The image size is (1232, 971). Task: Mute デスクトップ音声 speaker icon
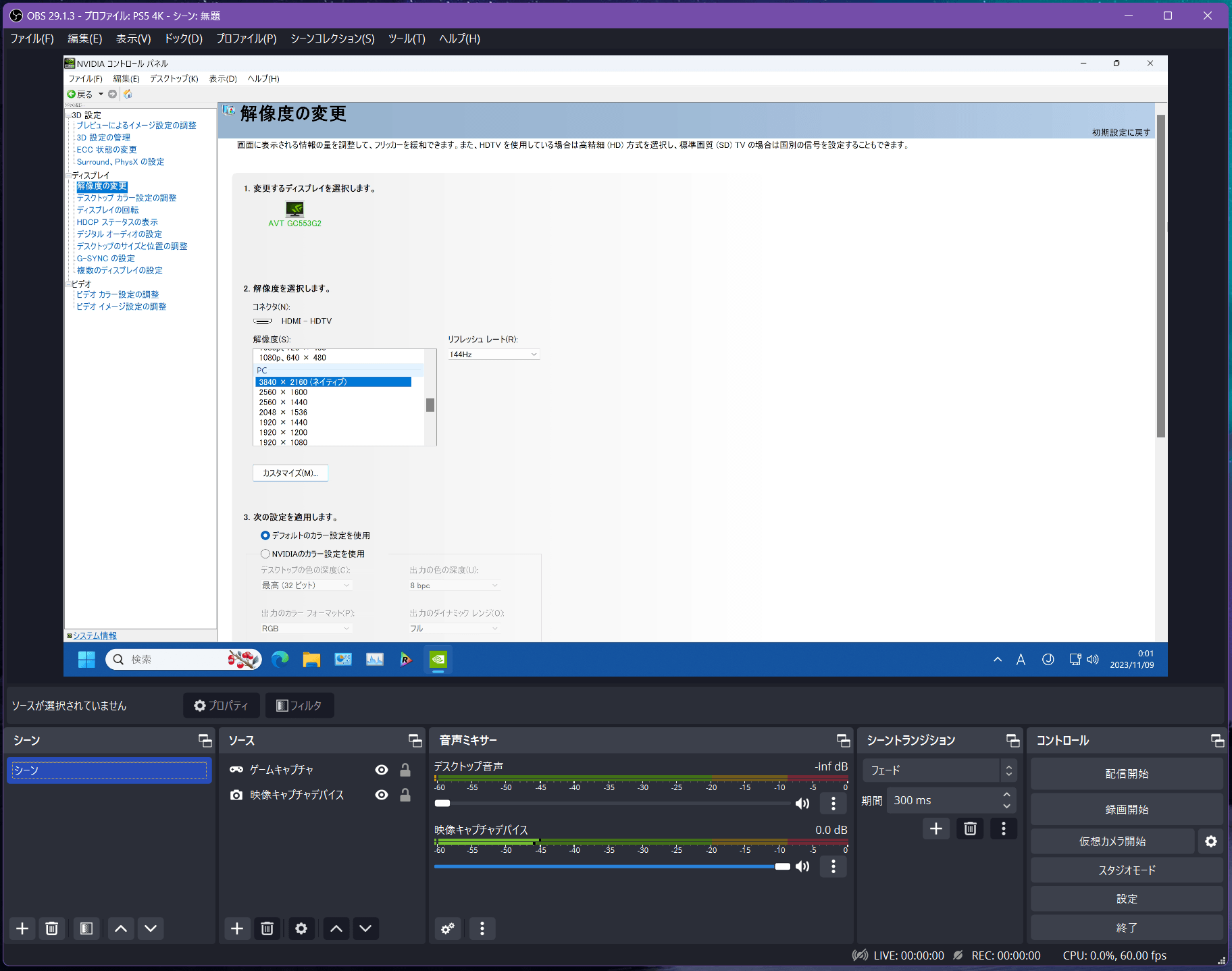802,804
